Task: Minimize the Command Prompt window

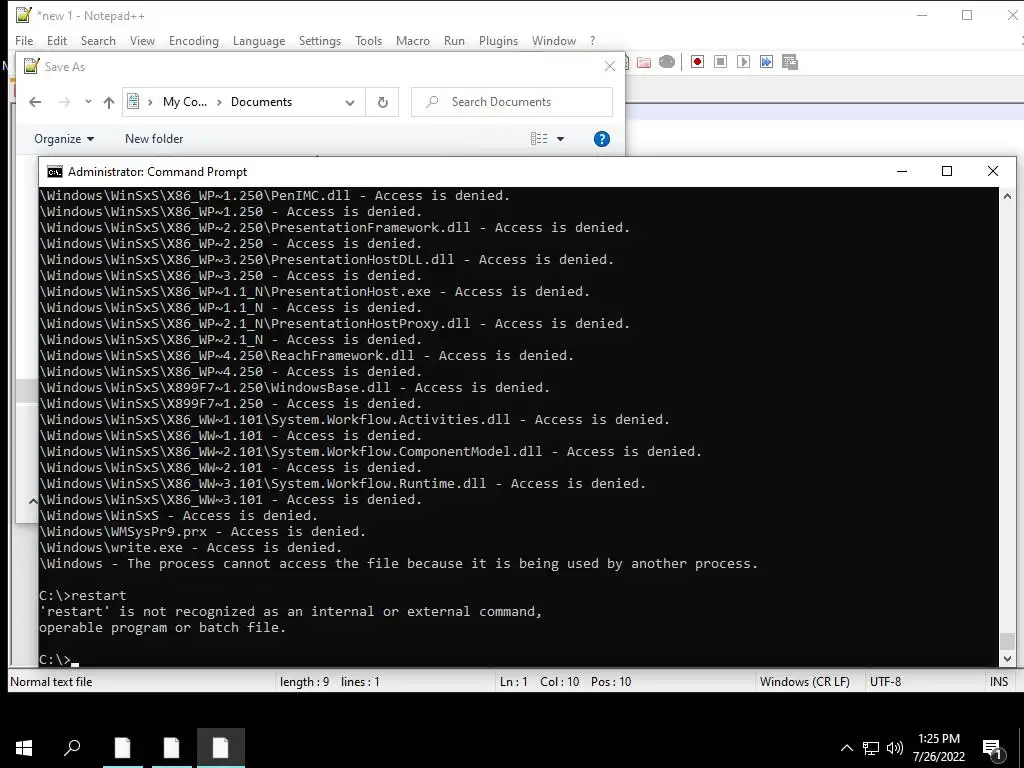Action: (902, 171)
